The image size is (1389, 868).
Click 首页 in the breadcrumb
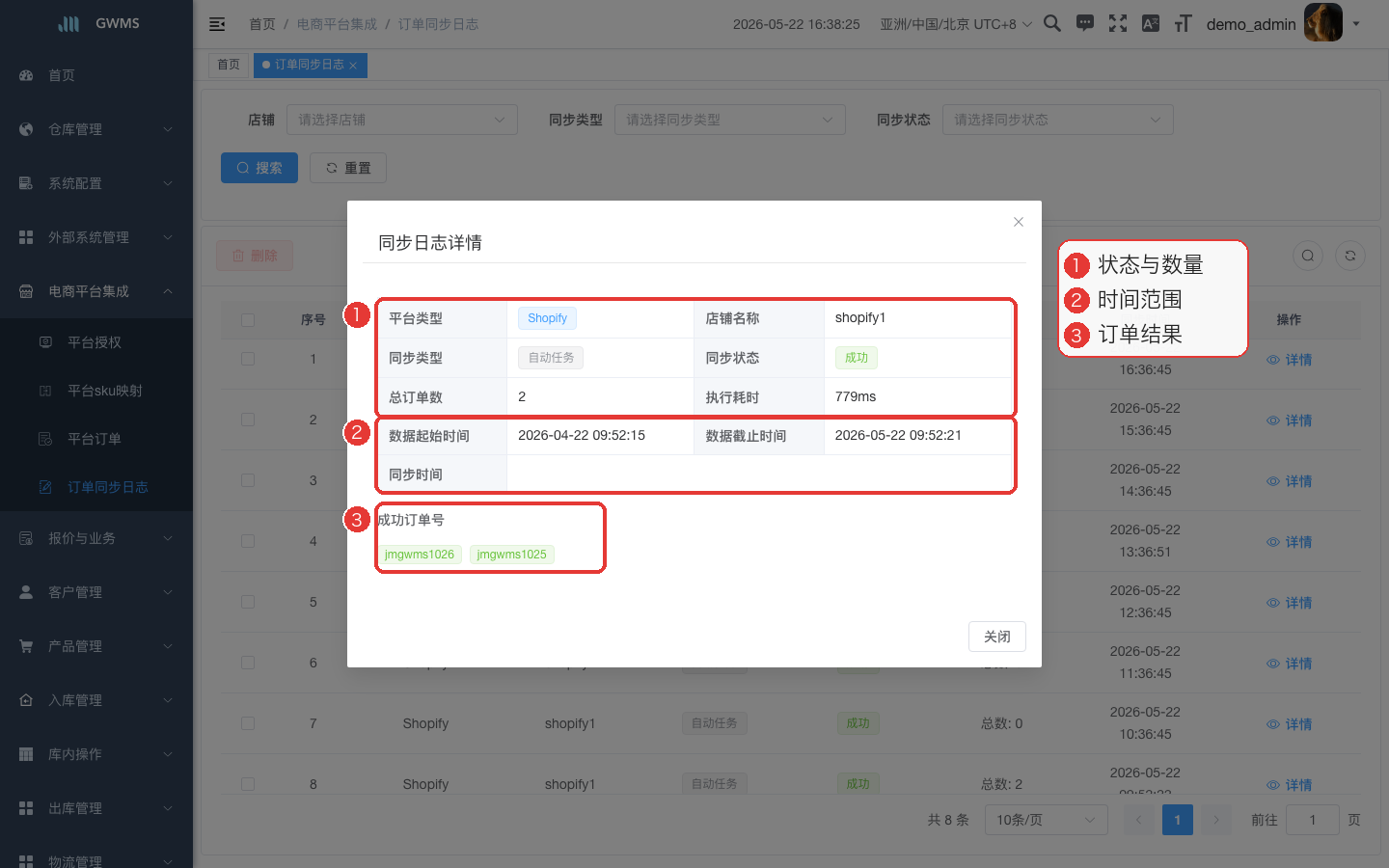point(262,24)
